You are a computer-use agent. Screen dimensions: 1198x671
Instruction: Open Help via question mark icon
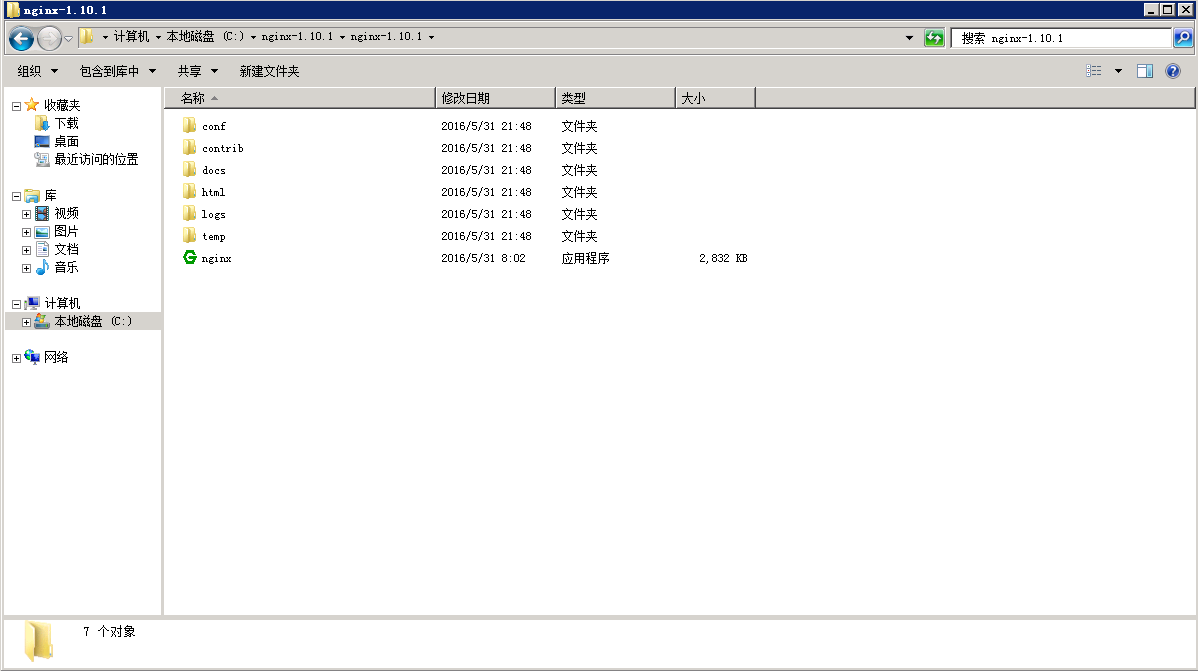click(x=1173, y=71)
